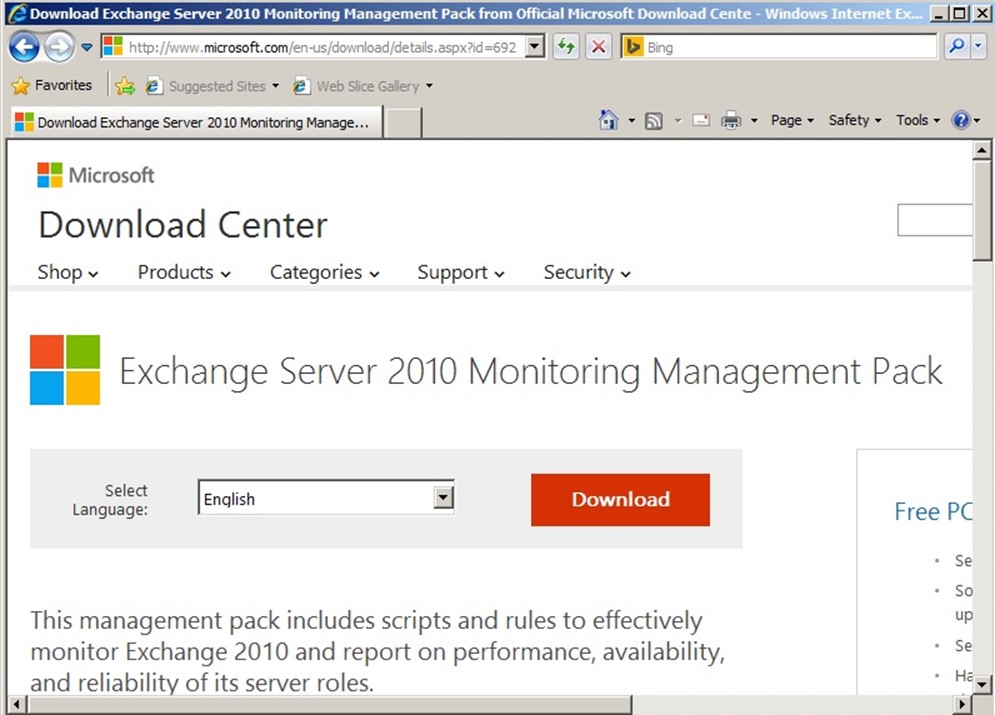Viewport: 995px width, 715px height.
Task: Click the browser Forward arrow button
Action: pyautogui.click(x=60, y=47)
